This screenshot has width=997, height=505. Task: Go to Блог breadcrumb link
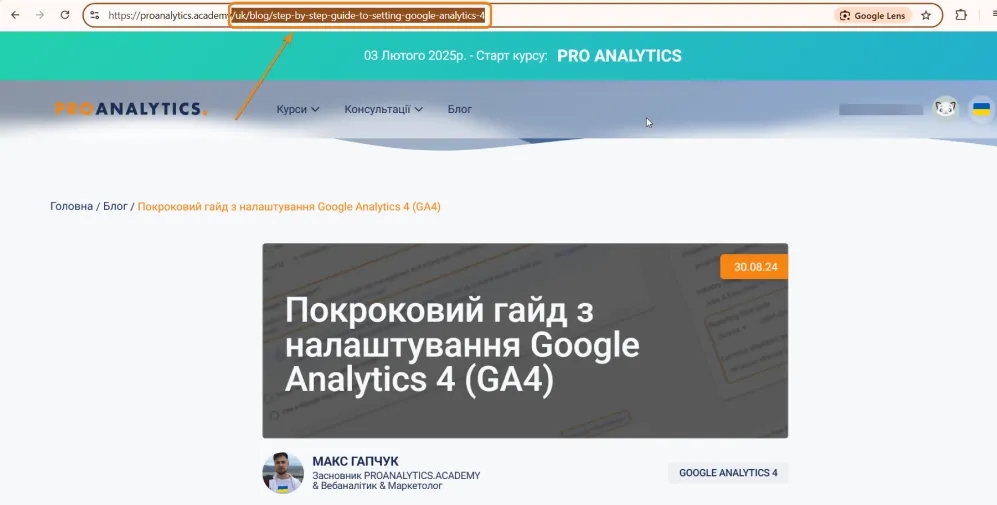(x=115, y=206)
